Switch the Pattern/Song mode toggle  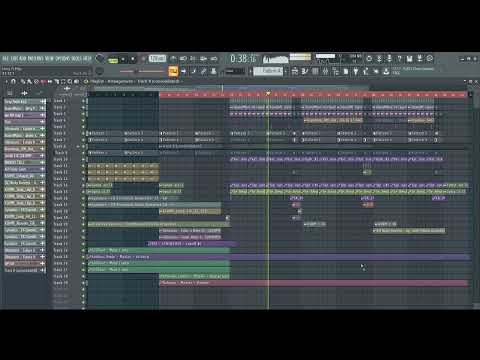(x=113, y=60)
